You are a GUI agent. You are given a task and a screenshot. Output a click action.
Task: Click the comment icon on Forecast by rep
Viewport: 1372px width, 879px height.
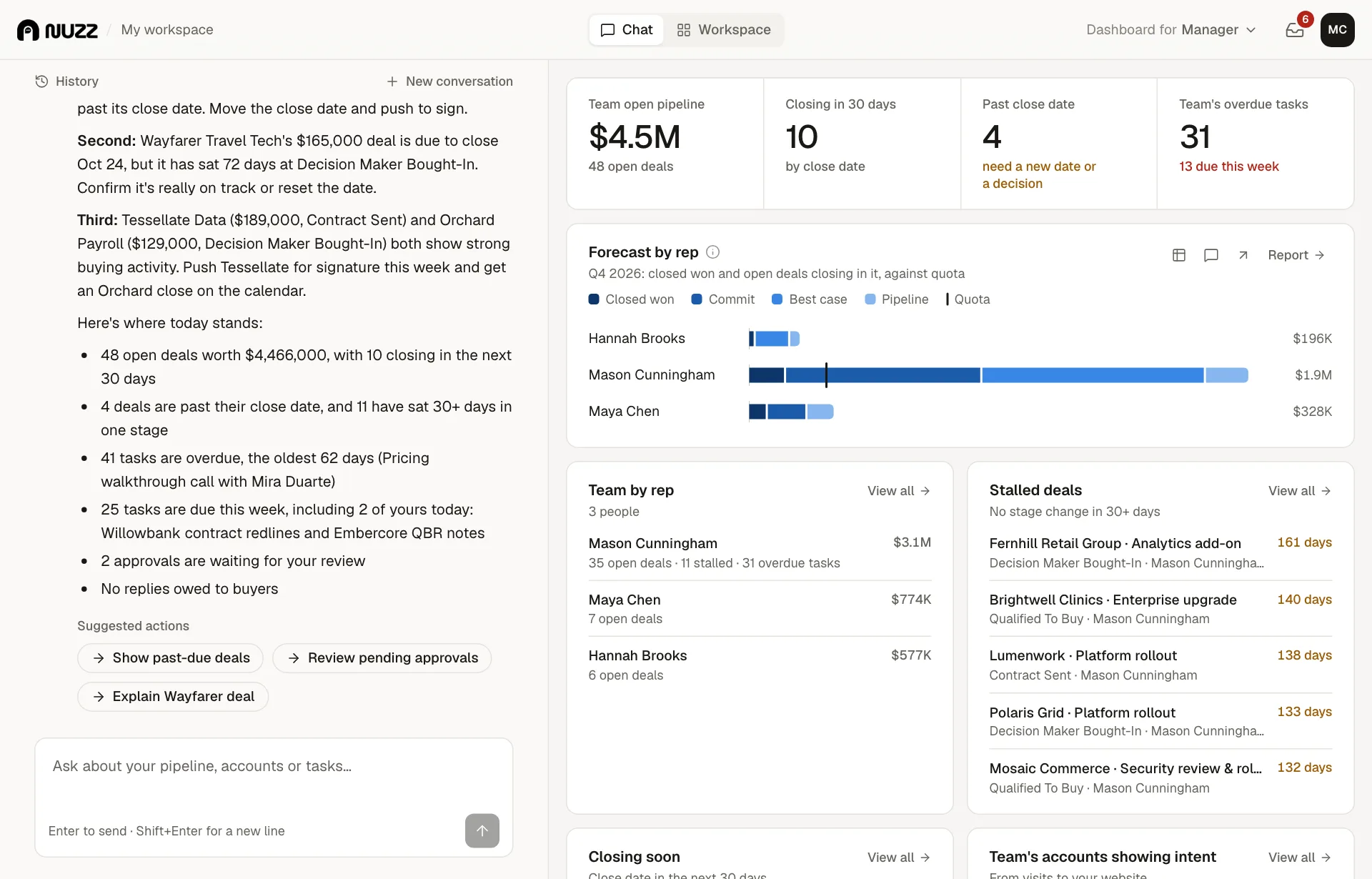tap(1211, 255)
